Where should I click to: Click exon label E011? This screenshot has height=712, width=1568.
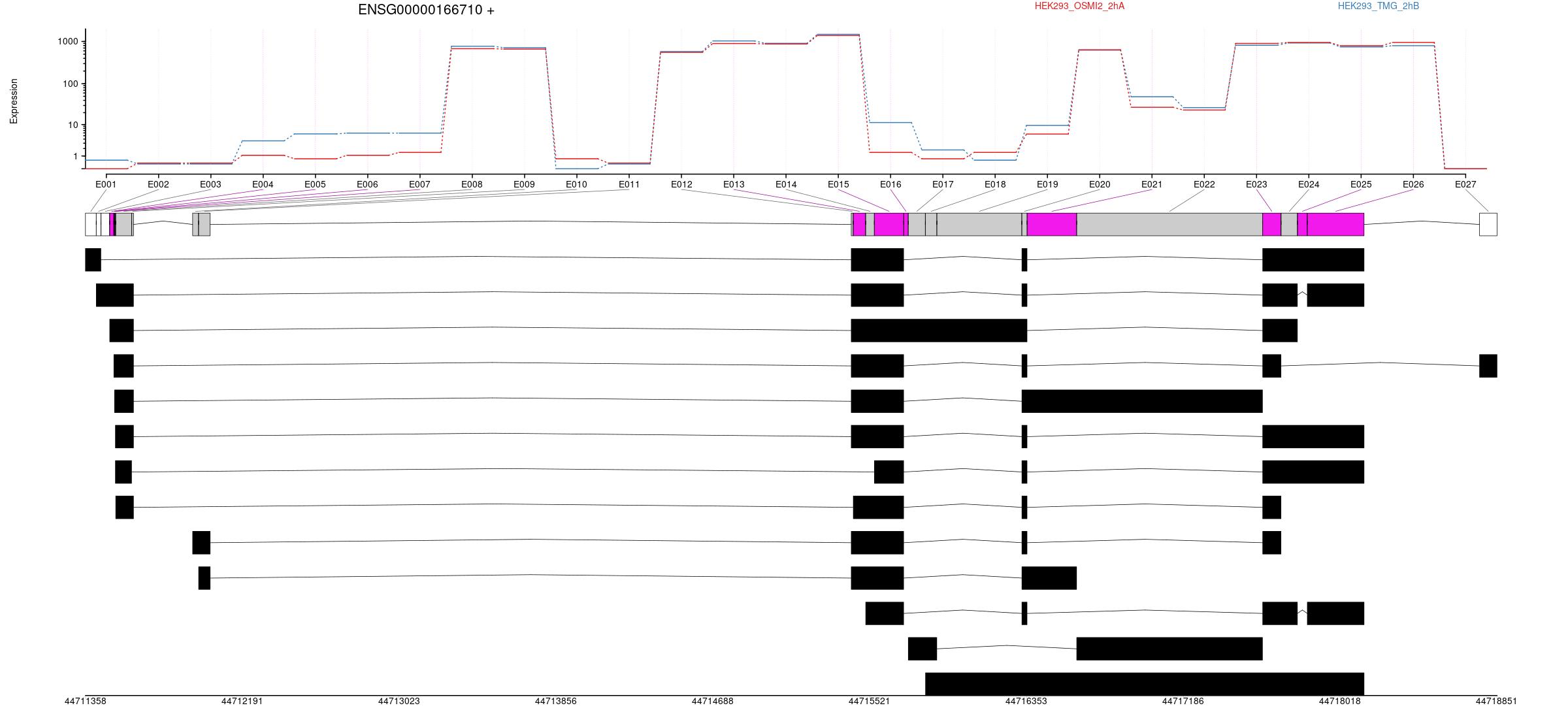(x=629, y=184)
